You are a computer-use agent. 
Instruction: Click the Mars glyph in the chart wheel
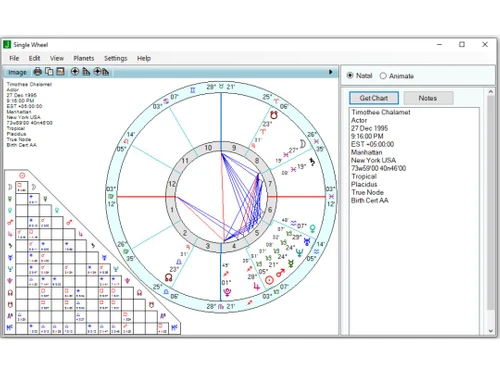tap(281, 273)
